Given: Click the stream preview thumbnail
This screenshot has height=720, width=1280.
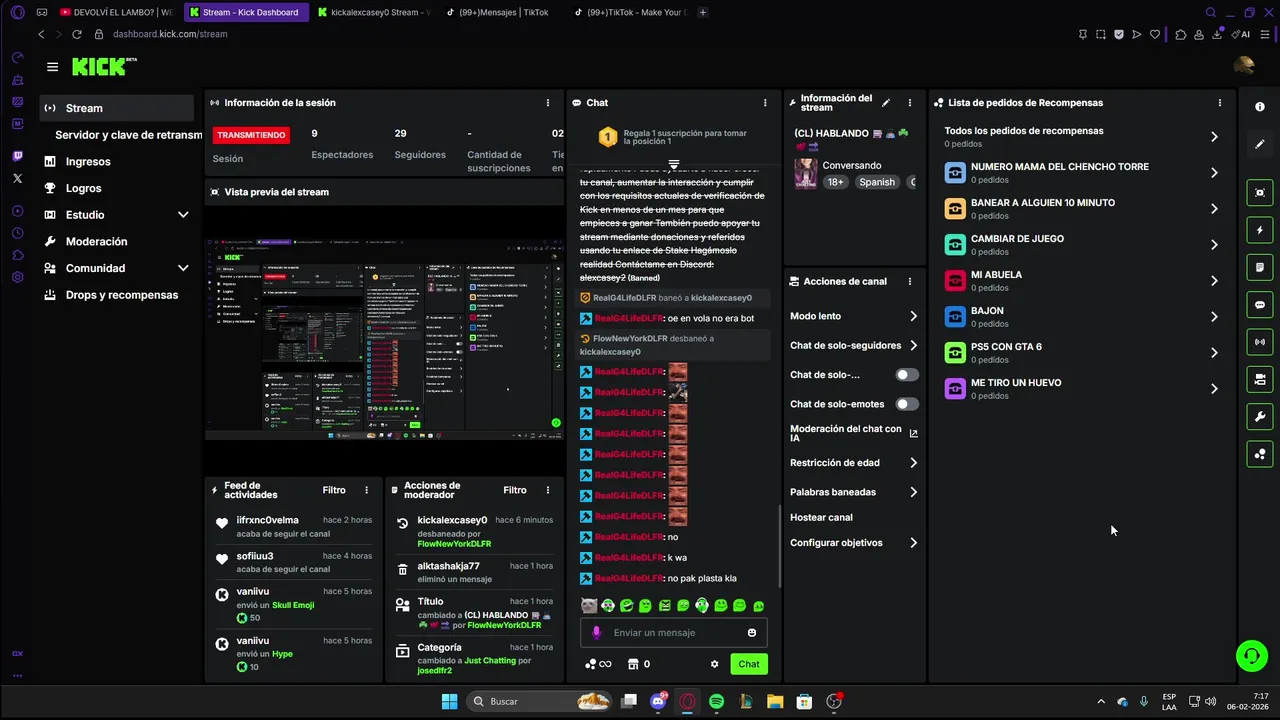Looking at the screenshot, I should point(384,340).
